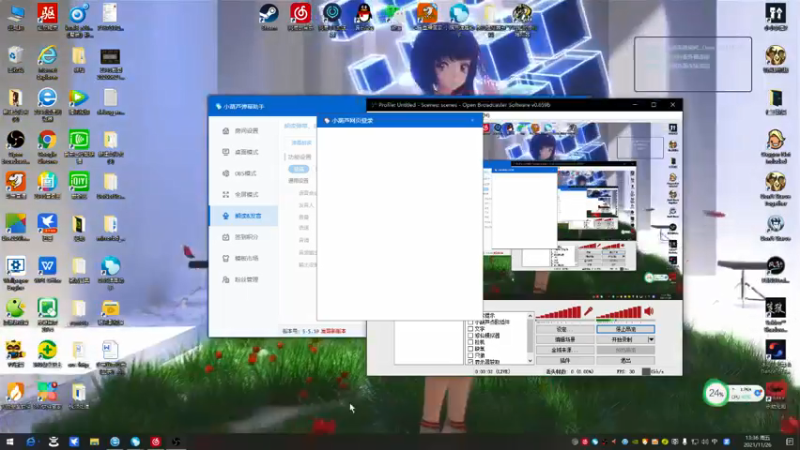Mute desktop audio via the speaker icon

649,311
